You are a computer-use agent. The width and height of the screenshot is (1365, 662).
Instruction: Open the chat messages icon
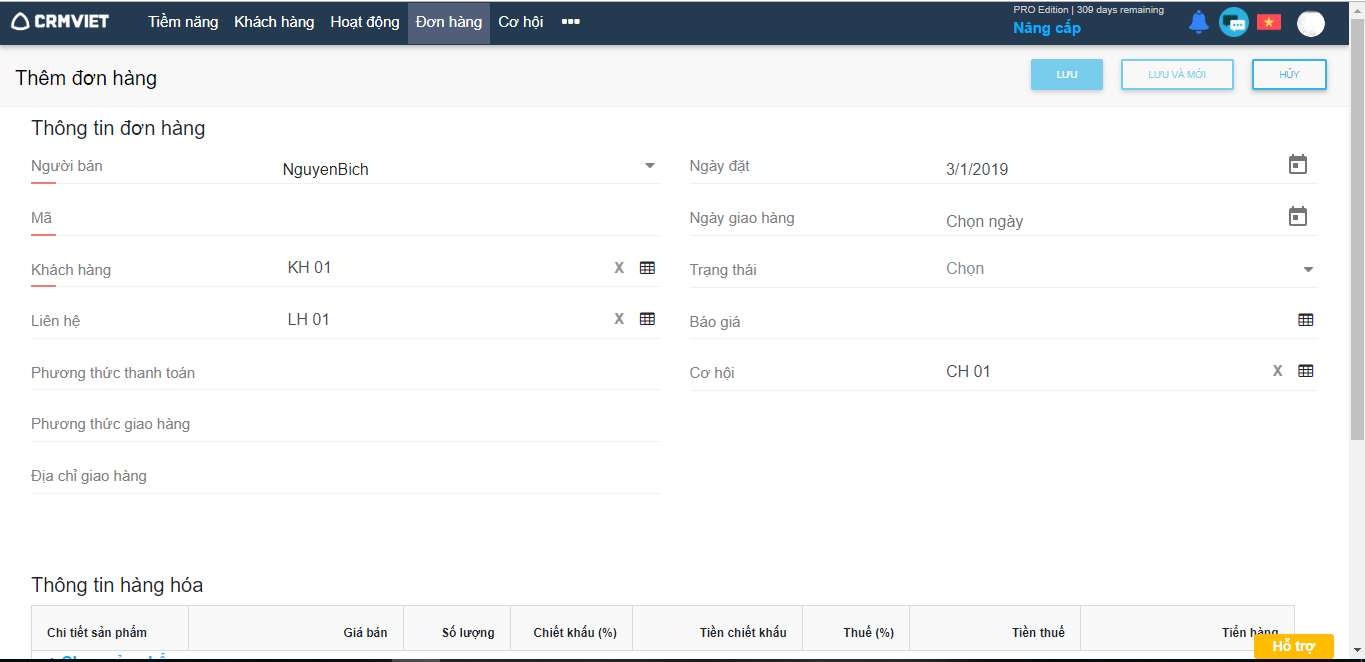pos(1234,22)
